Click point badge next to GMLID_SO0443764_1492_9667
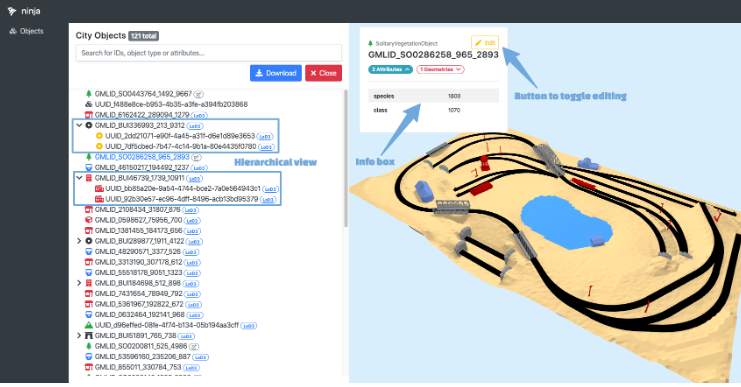 (x=199, y=94)
